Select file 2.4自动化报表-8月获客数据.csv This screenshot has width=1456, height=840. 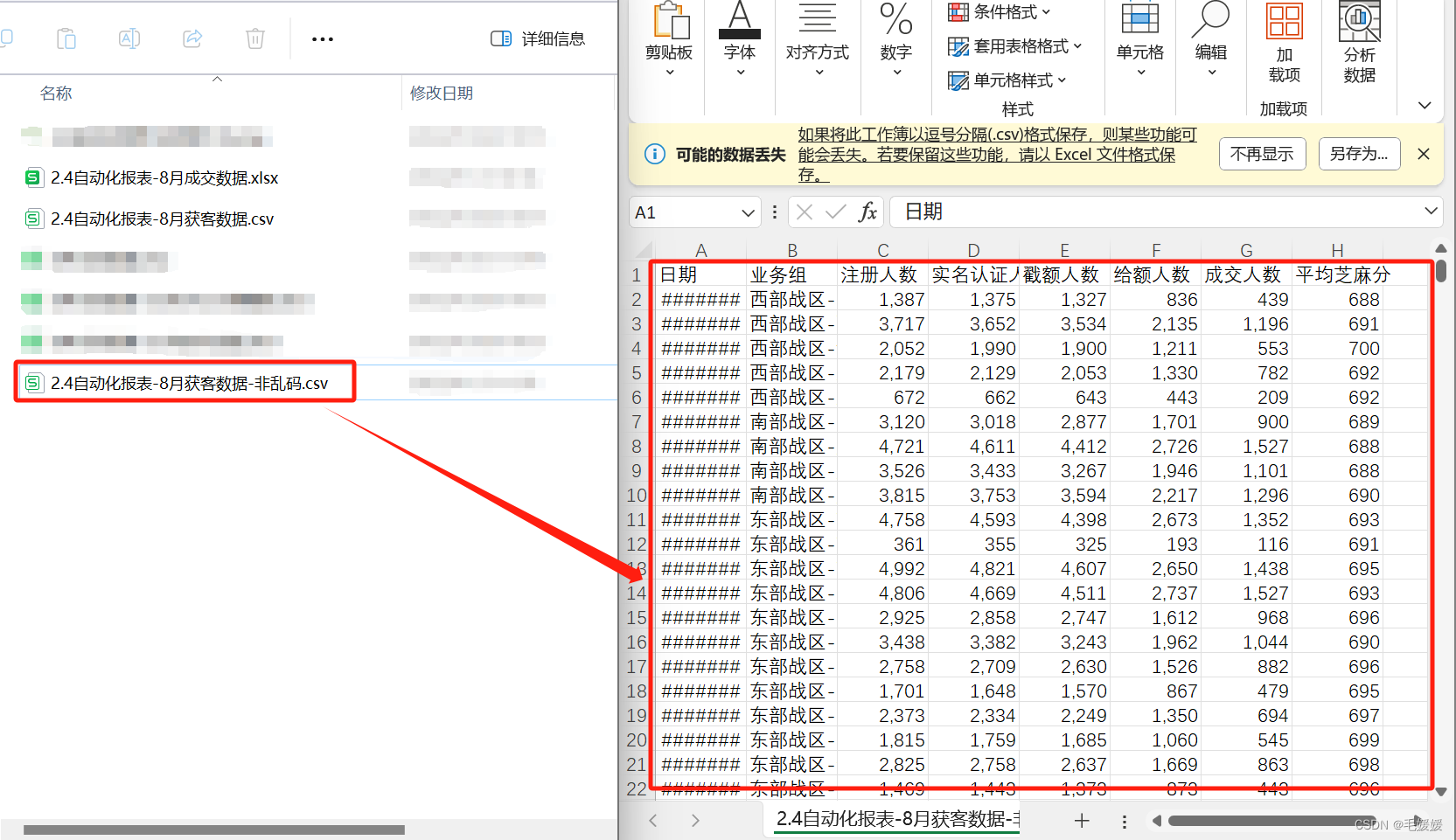coord(163,219)
